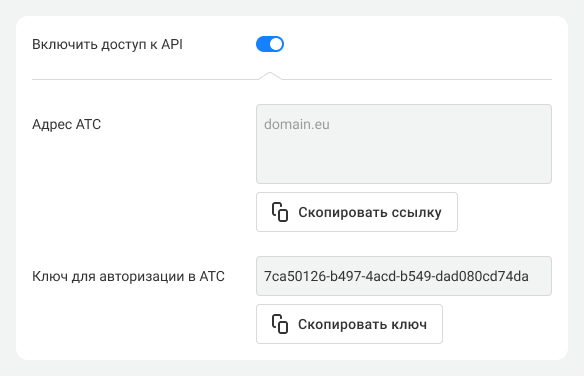Click the white knob of the API switch
Image resolution: width=584 pixels, height=376 pixels.
click(x=276, y=44)
